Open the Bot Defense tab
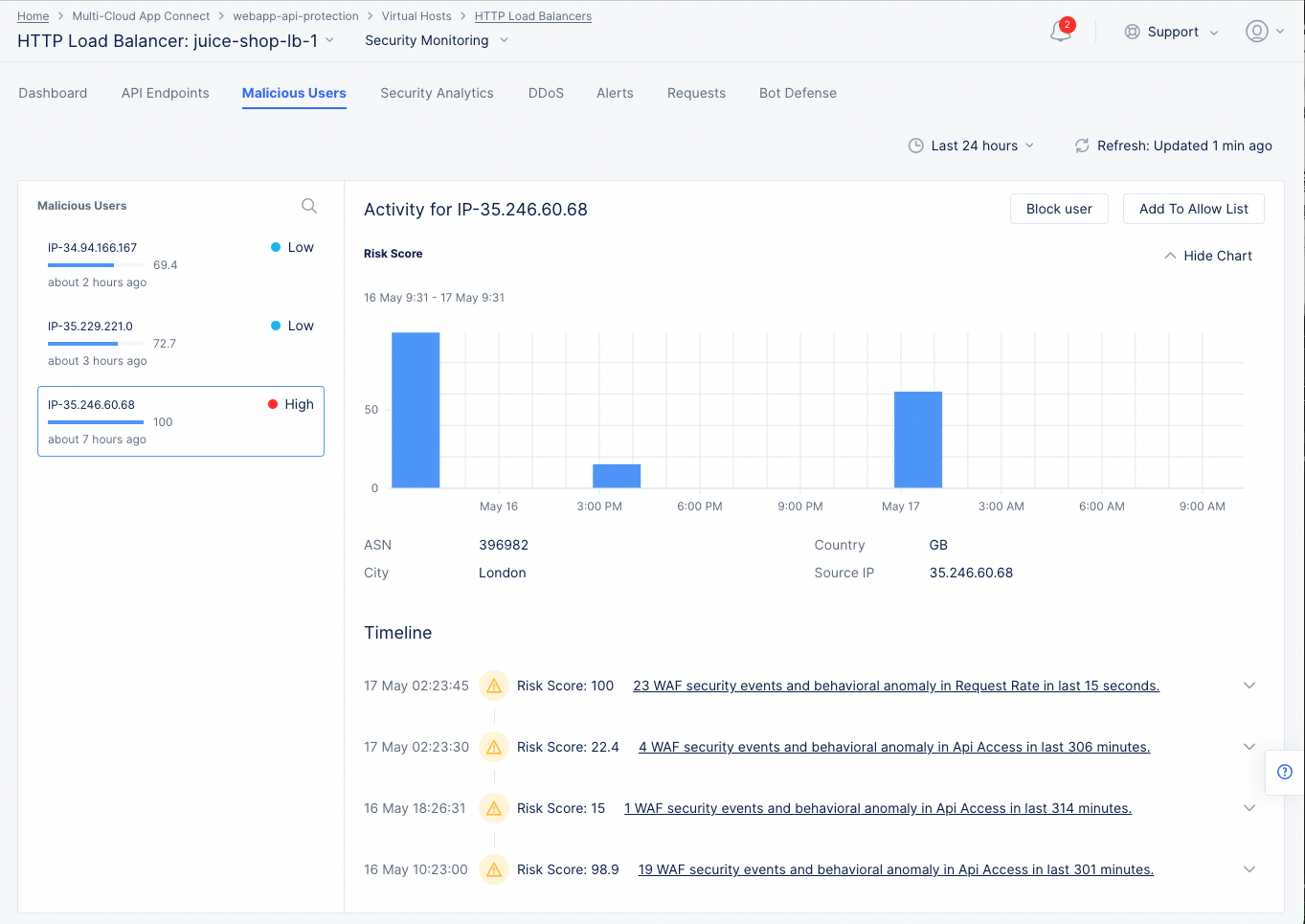 tap(798, 93)
